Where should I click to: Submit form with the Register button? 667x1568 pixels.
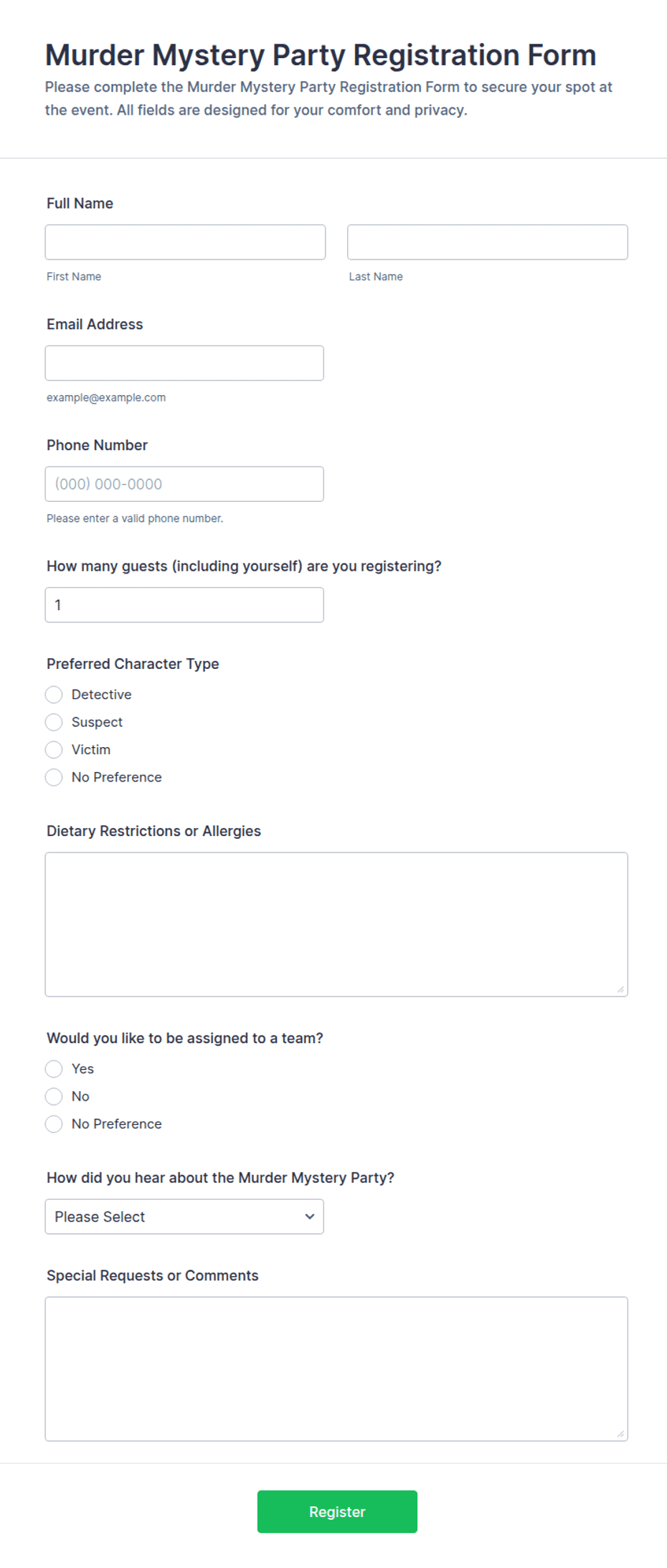click(x=337, y=1511)
